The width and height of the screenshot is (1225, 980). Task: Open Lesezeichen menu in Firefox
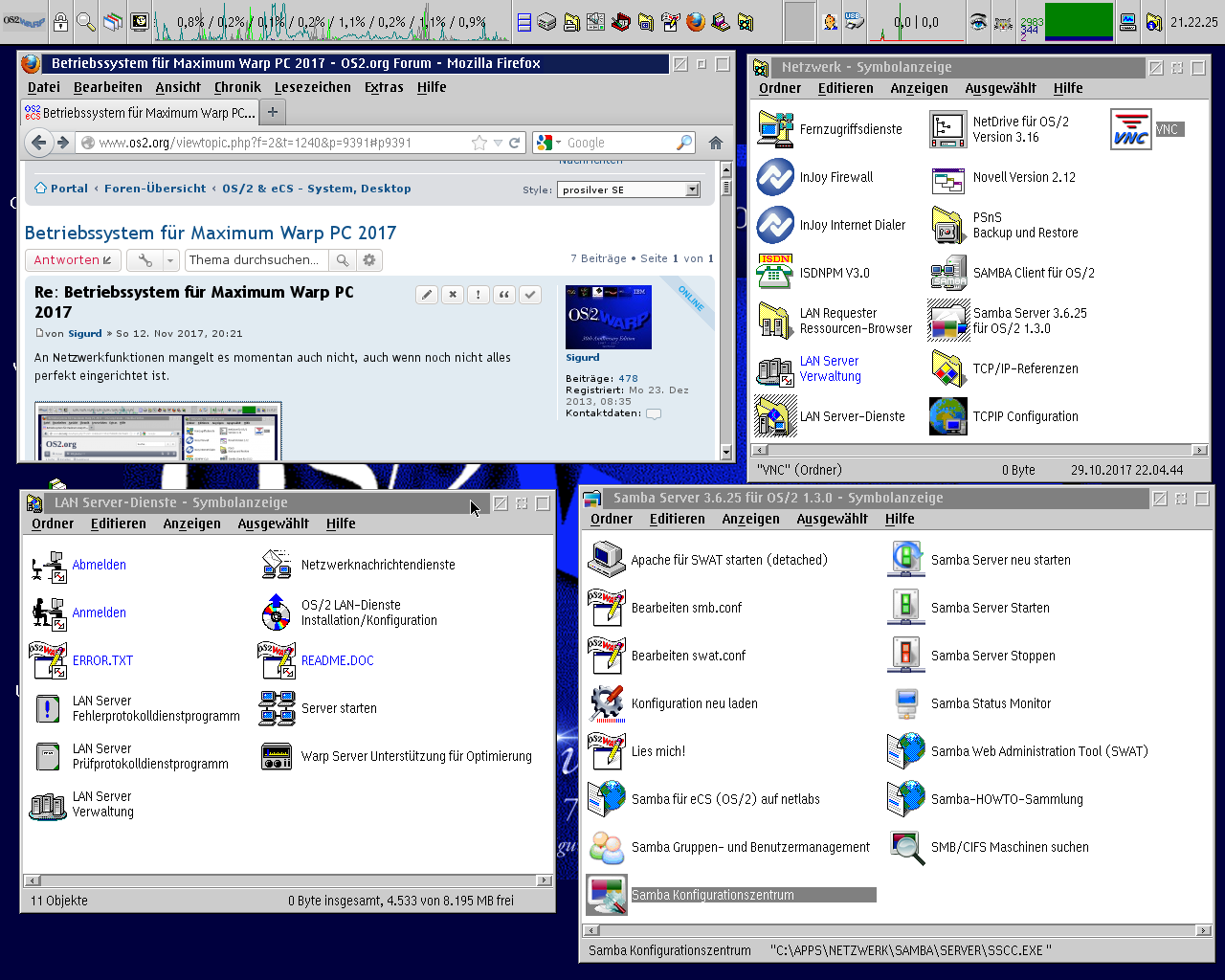pos(313,87)
